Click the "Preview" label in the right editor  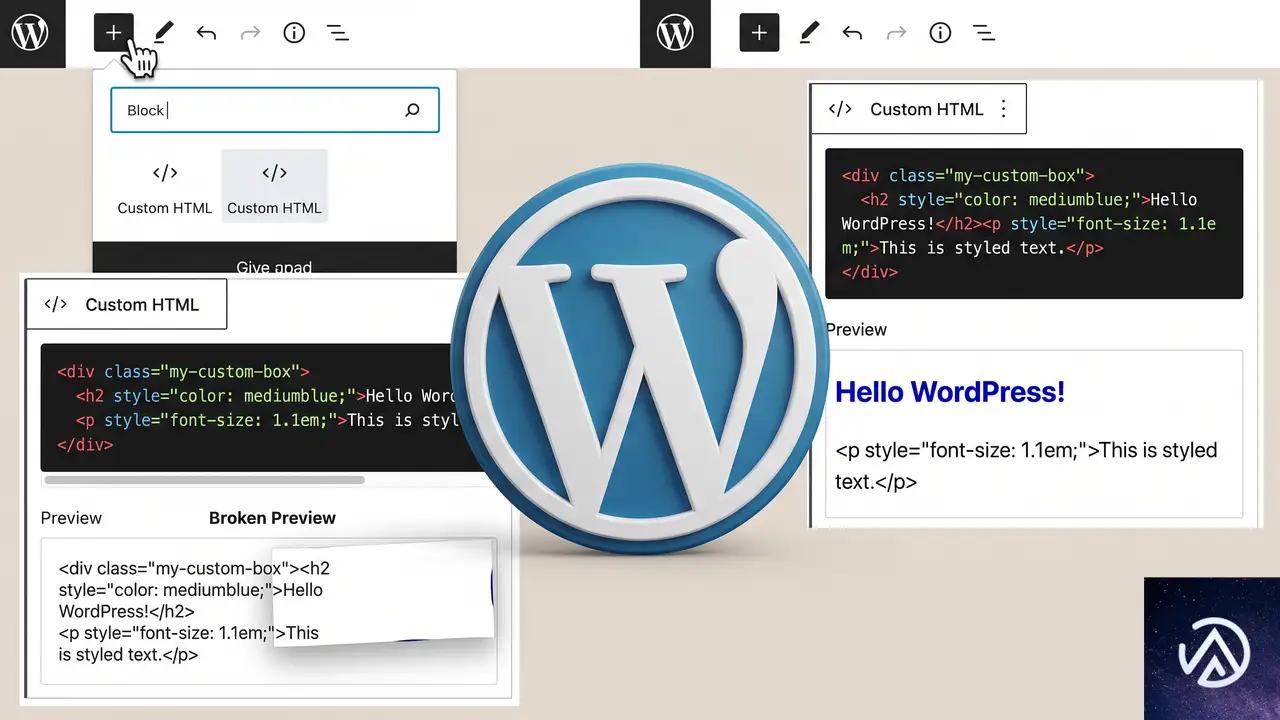(857, 329)
